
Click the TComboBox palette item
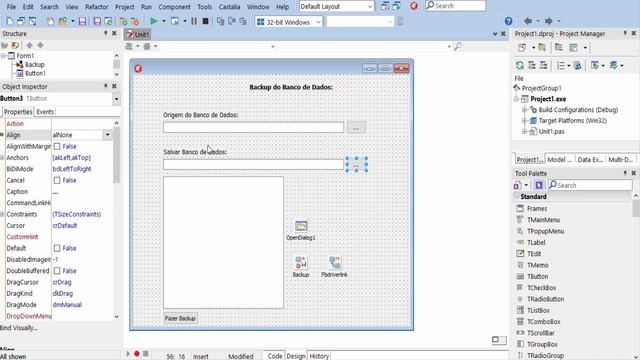click(543, 322)
